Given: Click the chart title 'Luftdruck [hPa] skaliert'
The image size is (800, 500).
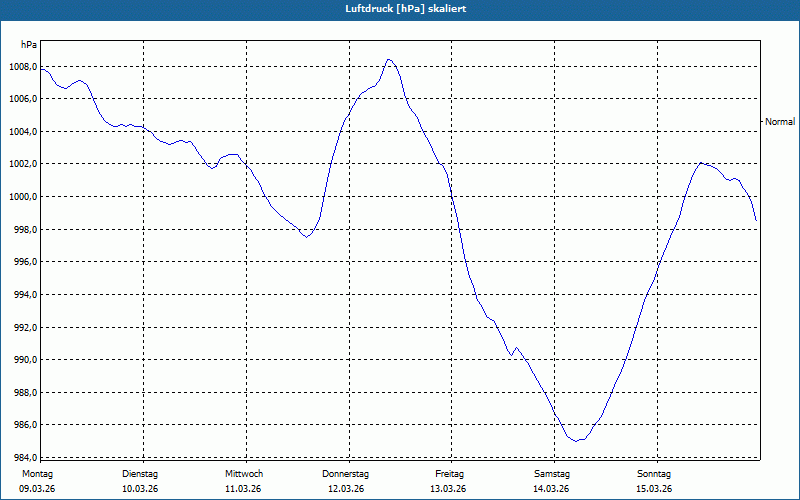Looking at the screenshot, I should point(405,9).
